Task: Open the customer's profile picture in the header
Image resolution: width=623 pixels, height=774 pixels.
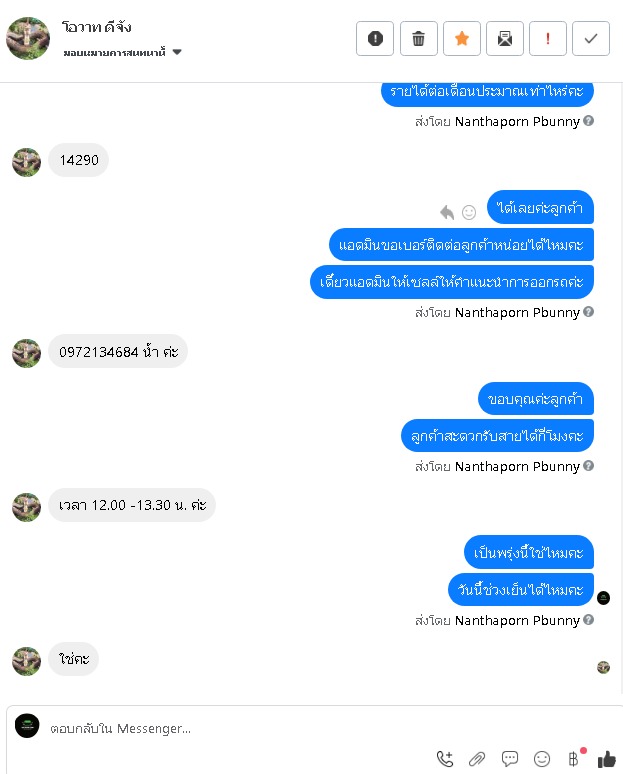Action: (28, 39)
